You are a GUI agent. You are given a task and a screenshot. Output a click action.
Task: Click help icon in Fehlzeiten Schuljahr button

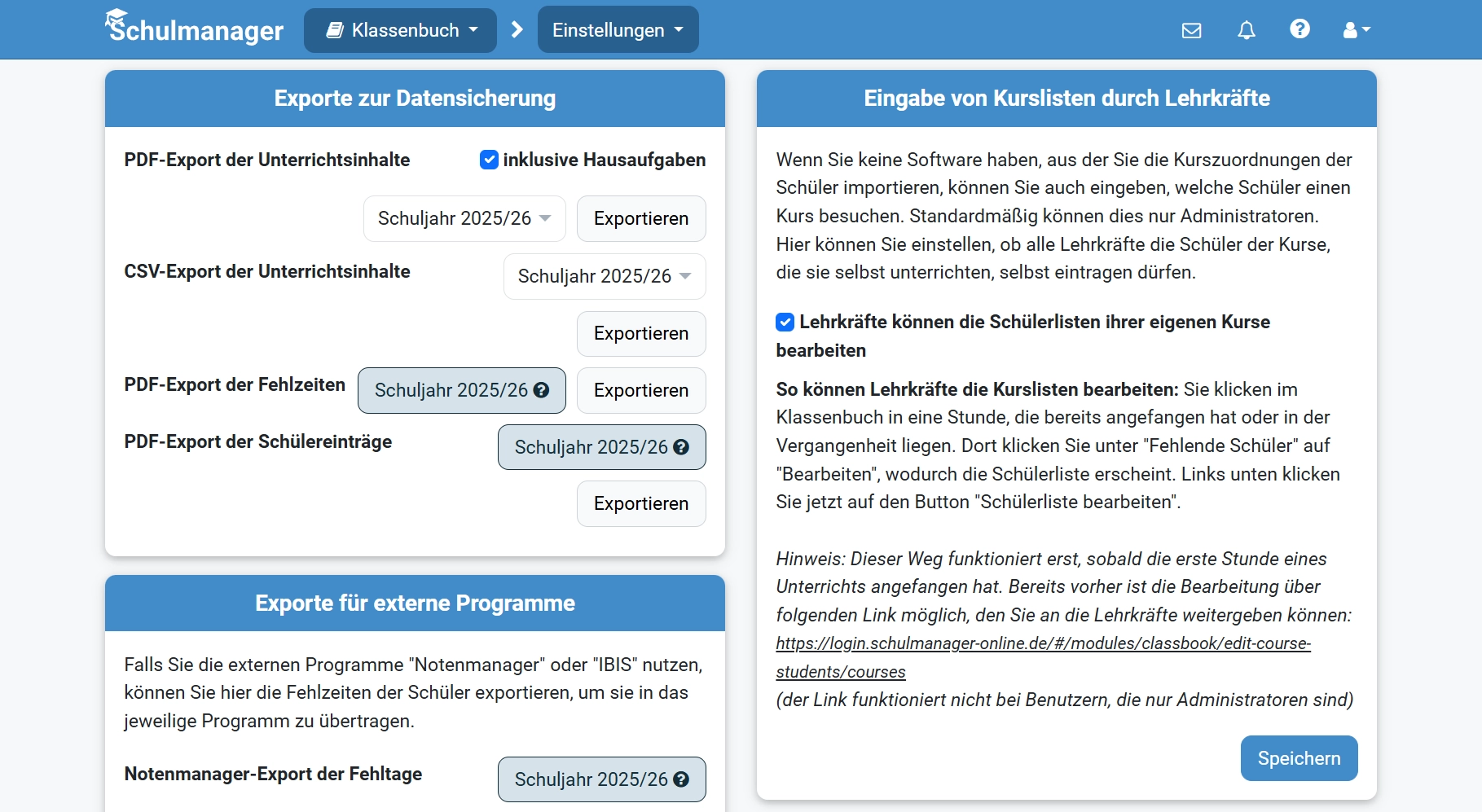541,390
